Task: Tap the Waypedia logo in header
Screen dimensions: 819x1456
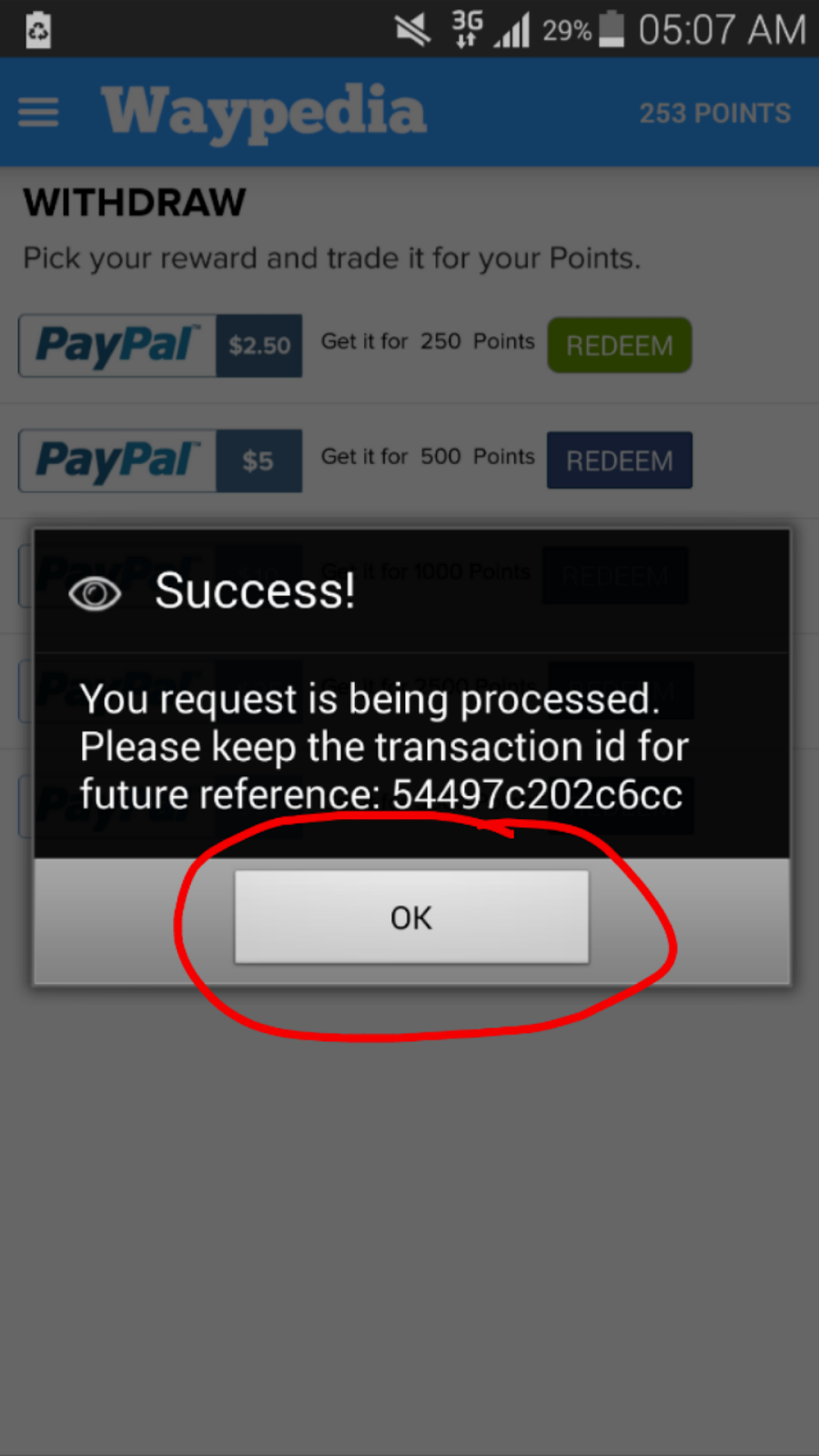Action: 263,113
